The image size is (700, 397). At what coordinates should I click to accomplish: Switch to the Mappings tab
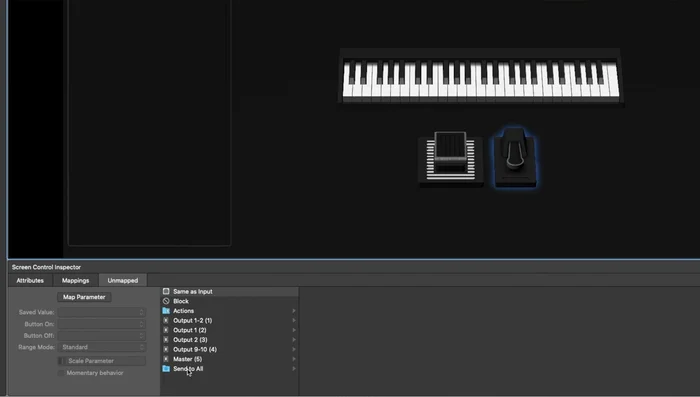point(75,280)
